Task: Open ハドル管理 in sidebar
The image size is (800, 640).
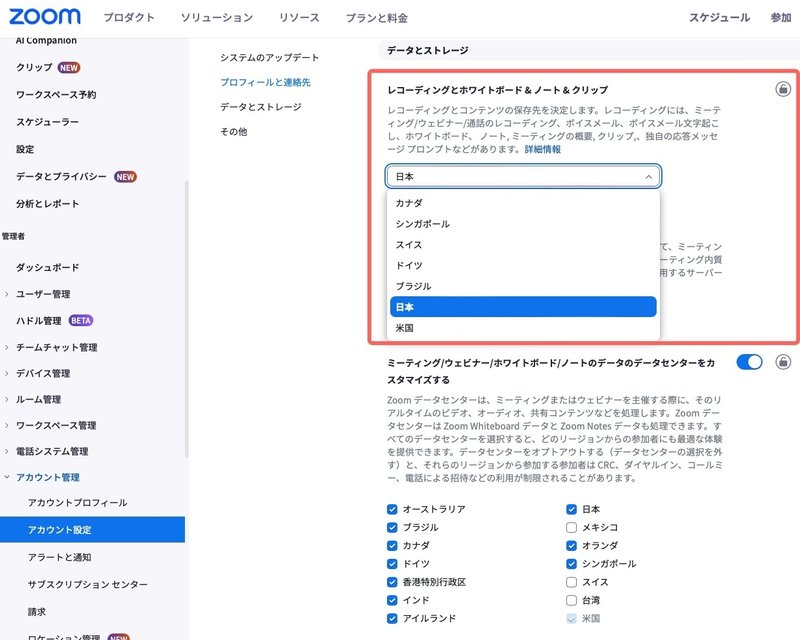Action: click(x=38, y=321)
